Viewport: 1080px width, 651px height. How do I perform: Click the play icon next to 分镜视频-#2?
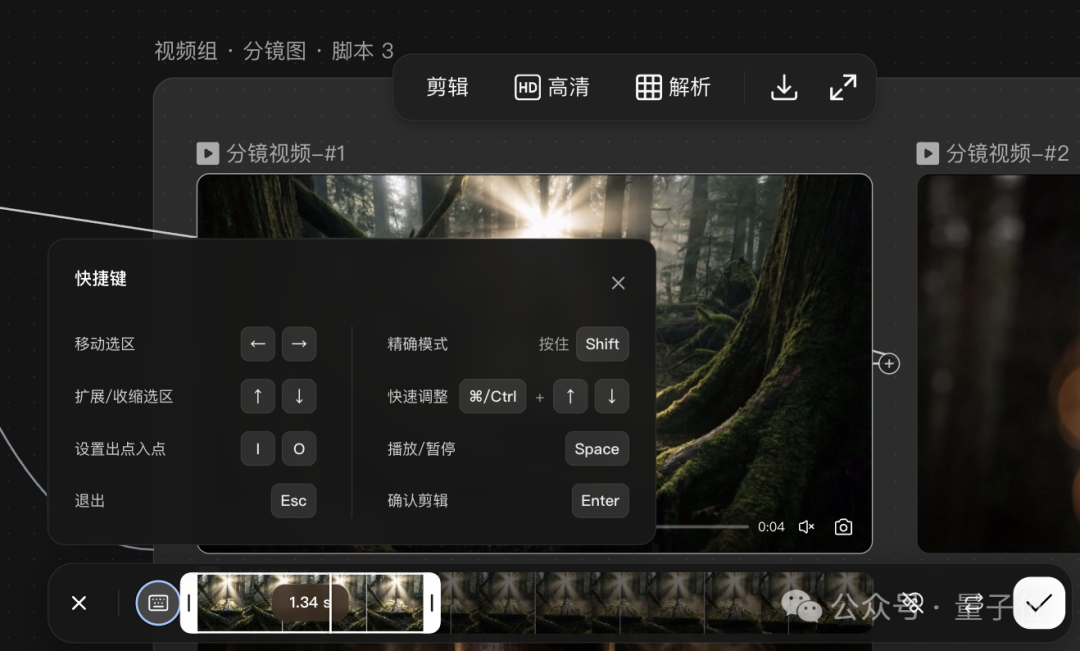pos(928,153)
